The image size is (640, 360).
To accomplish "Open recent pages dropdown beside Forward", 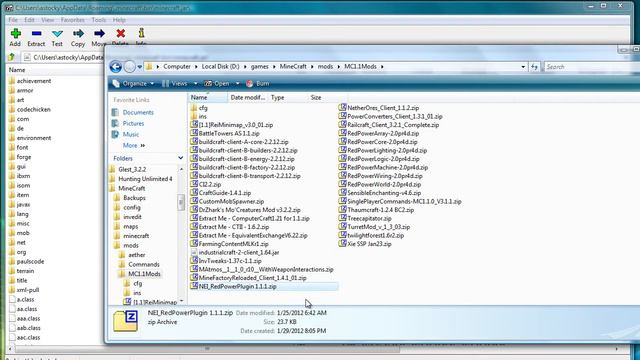I will (x=140, y=67).
